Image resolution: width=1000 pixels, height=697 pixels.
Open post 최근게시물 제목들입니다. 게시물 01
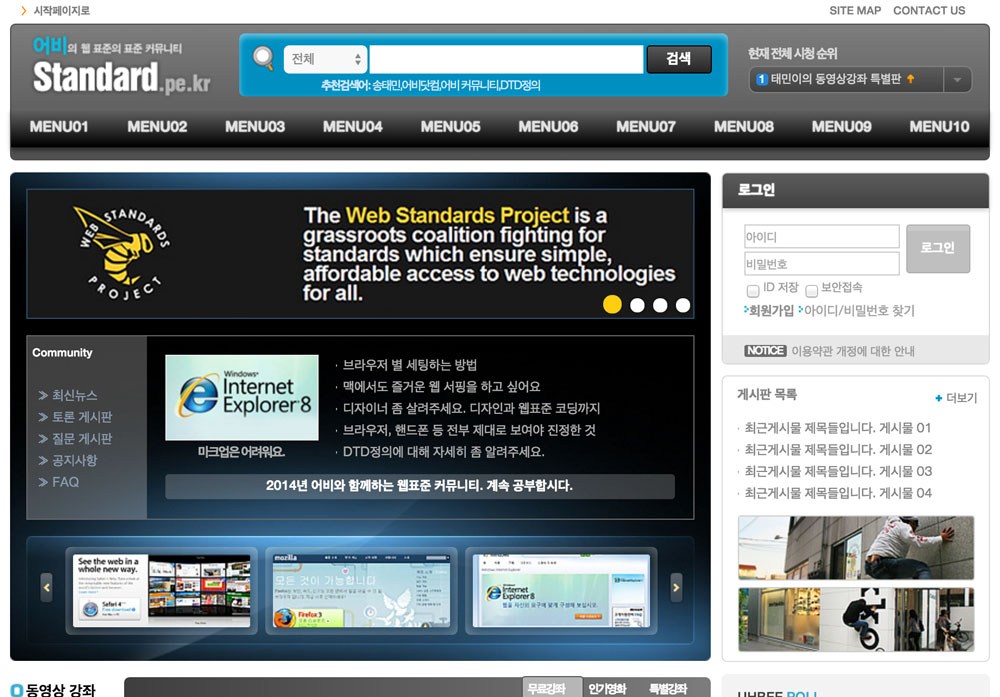click(837, 428)
